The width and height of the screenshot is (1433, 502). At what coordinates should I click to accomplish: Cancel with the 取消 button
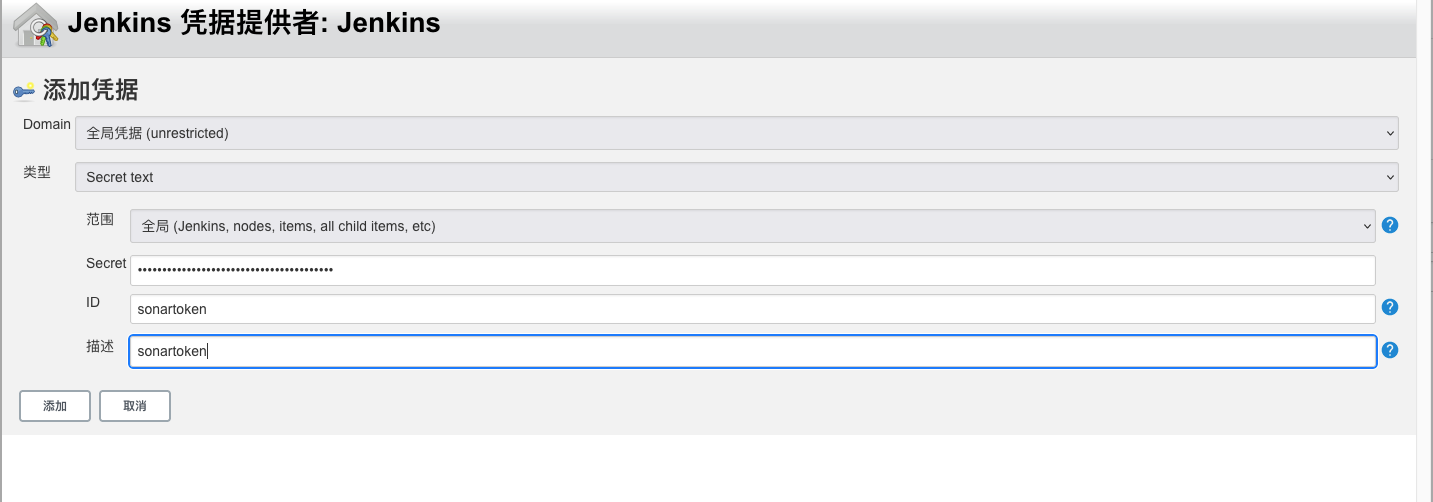tap(135, 406)
